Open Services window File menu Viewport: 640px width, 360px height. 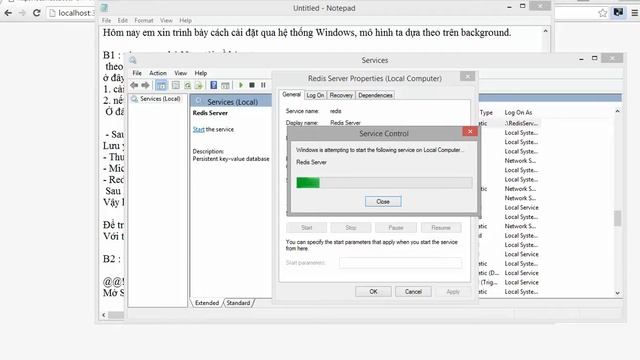pos(137,73)
